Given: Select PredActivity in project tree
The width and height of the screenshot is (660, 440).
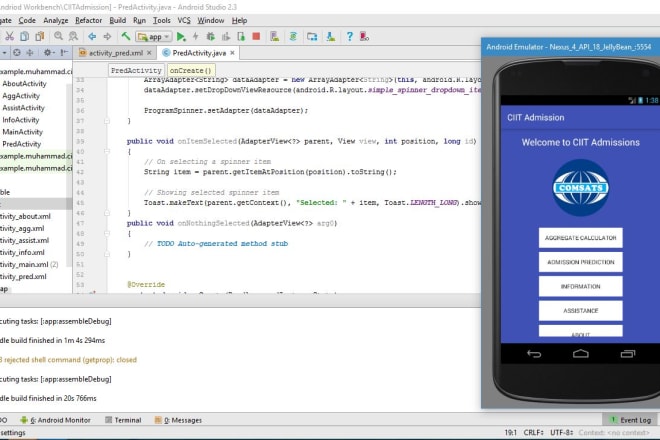Looking at the screenshot, I should pos(21,144).
